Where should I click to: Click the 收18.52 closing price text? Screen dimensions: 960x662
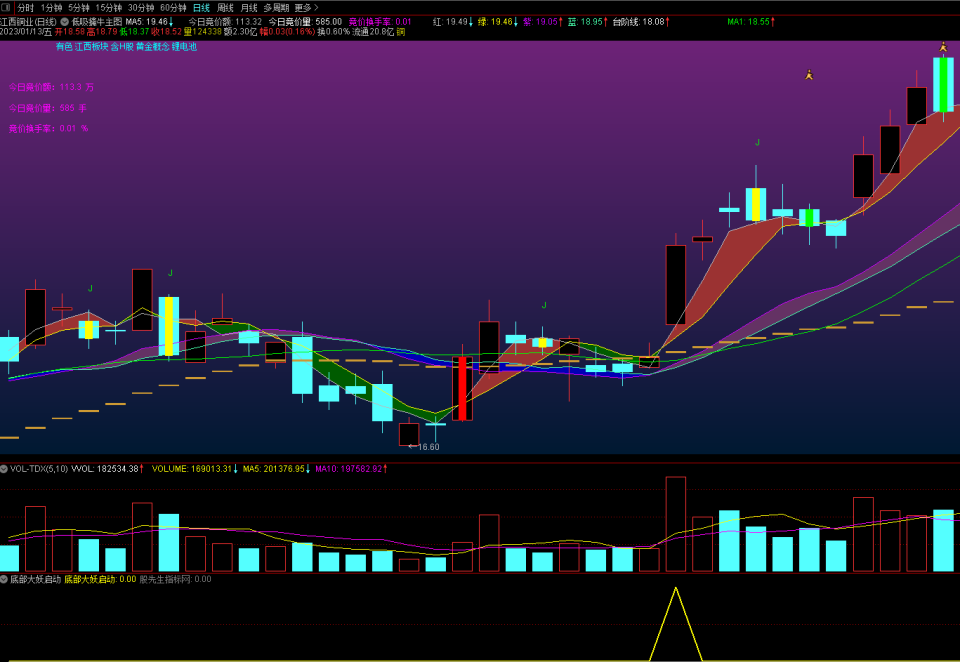point(165,32)
